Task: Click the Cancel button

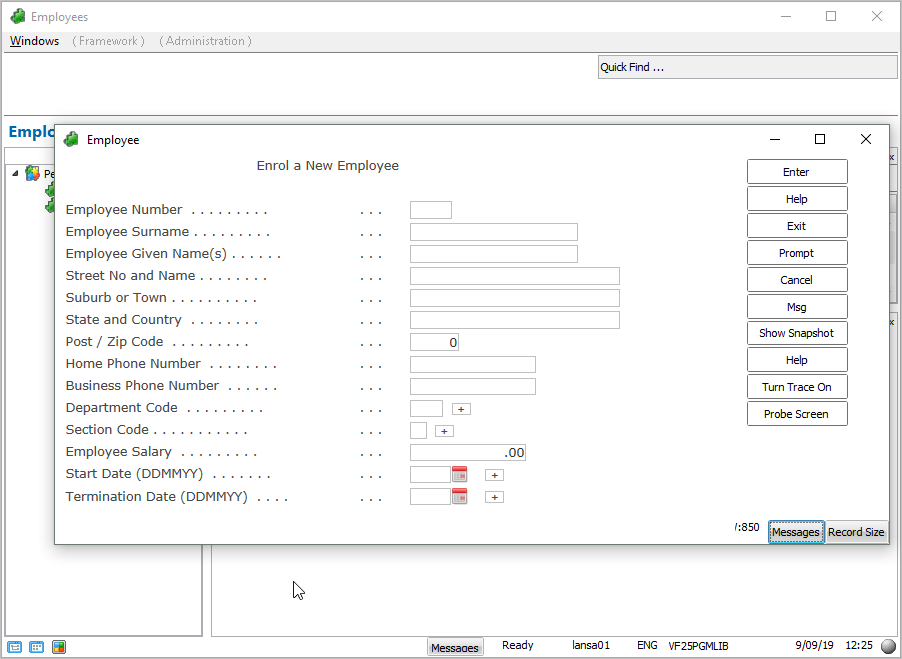Action: click(797, 280)
